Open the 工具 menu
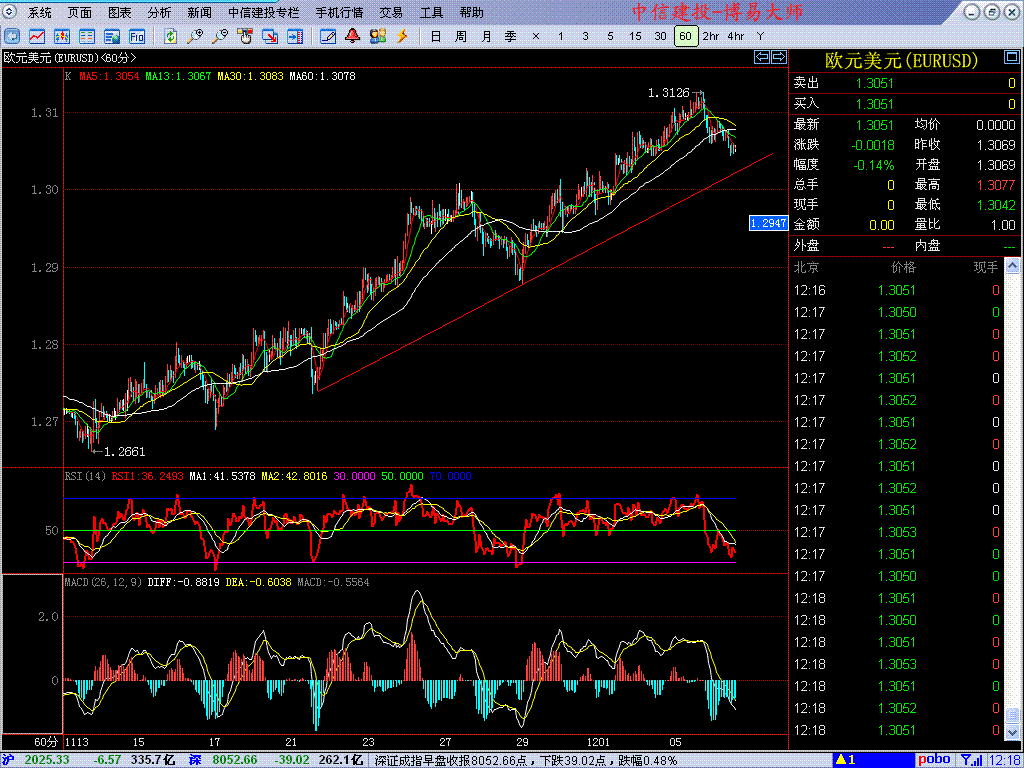The height and width of the screenshot is (768, 1024). pos(431,12)
